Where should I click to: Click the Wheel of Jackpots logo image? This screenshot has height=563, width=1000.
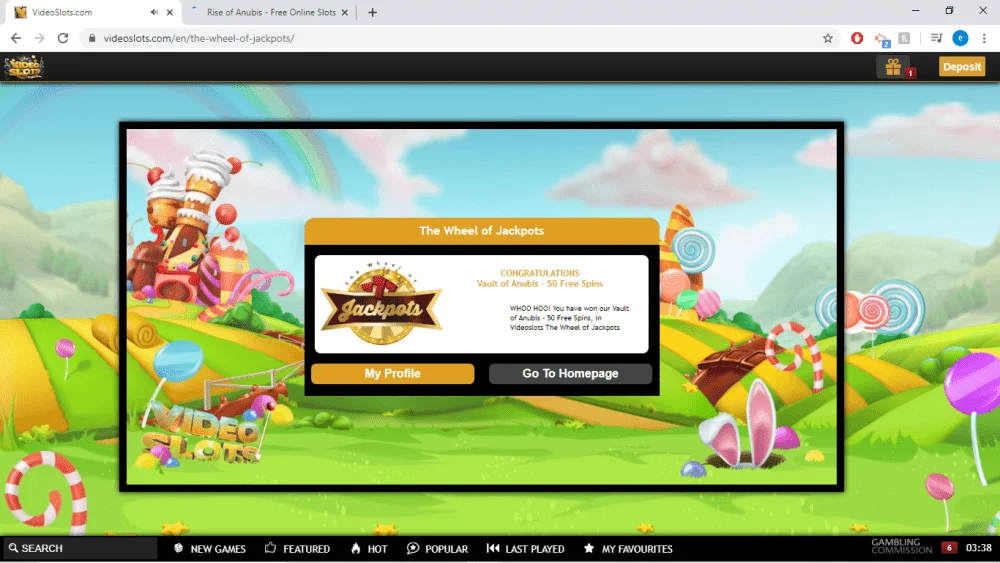click(x=381, y=303)
